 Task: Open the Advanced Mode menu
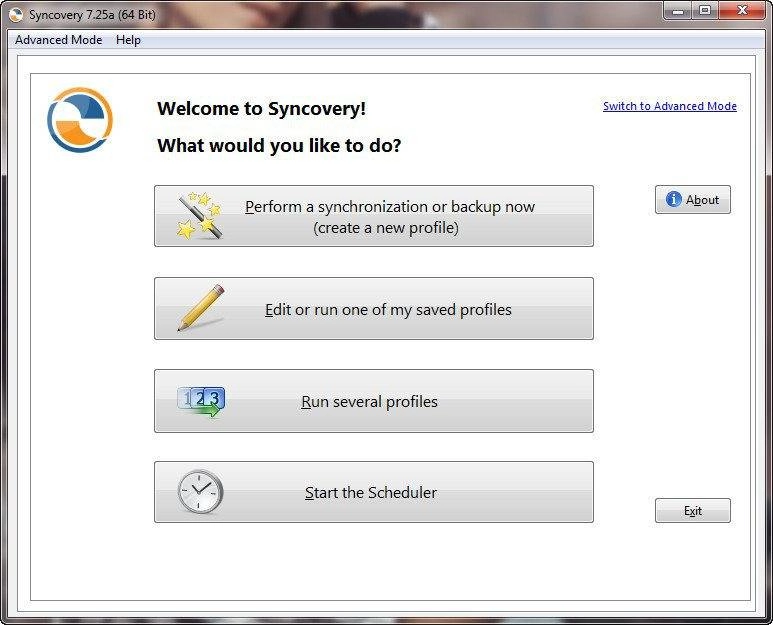pyautogui.click(x=59, y=40)
